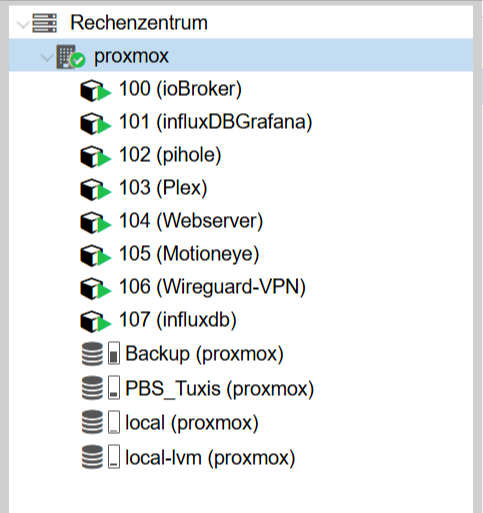Click the container icon for 102 pihole
The width and height of the screenshot is (483, 513).
tap(96, 156)
